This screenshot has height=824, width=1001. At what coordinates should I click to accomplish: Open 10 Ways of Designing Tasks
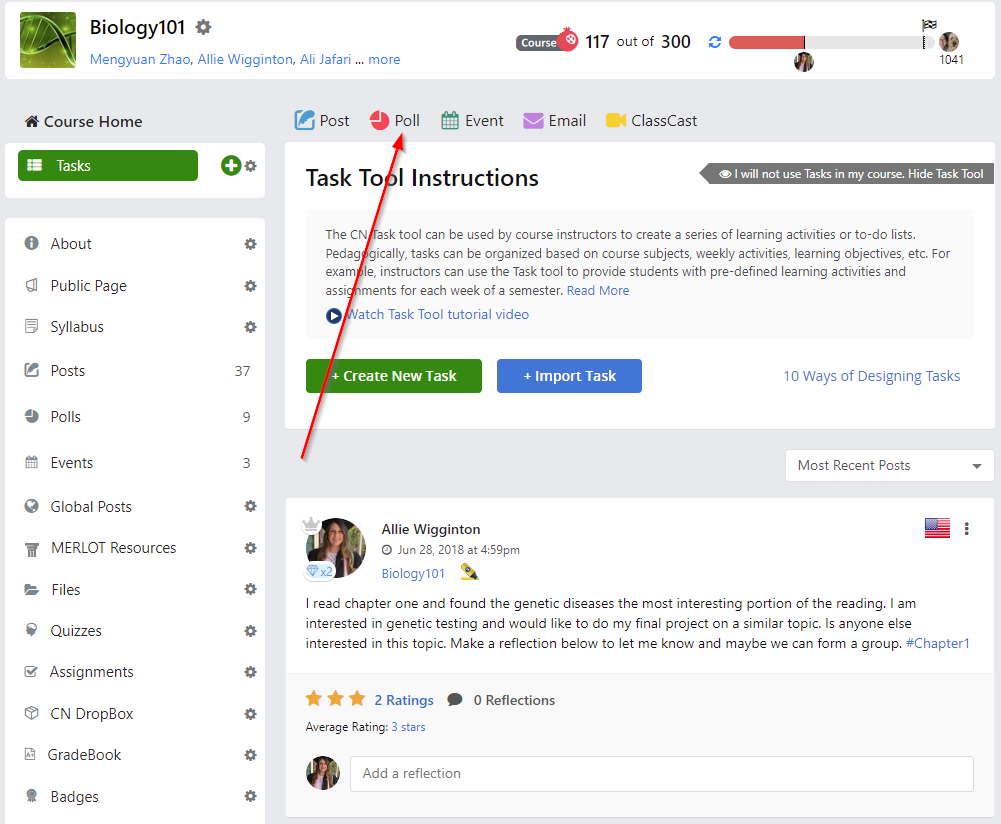tap(871, 376)
